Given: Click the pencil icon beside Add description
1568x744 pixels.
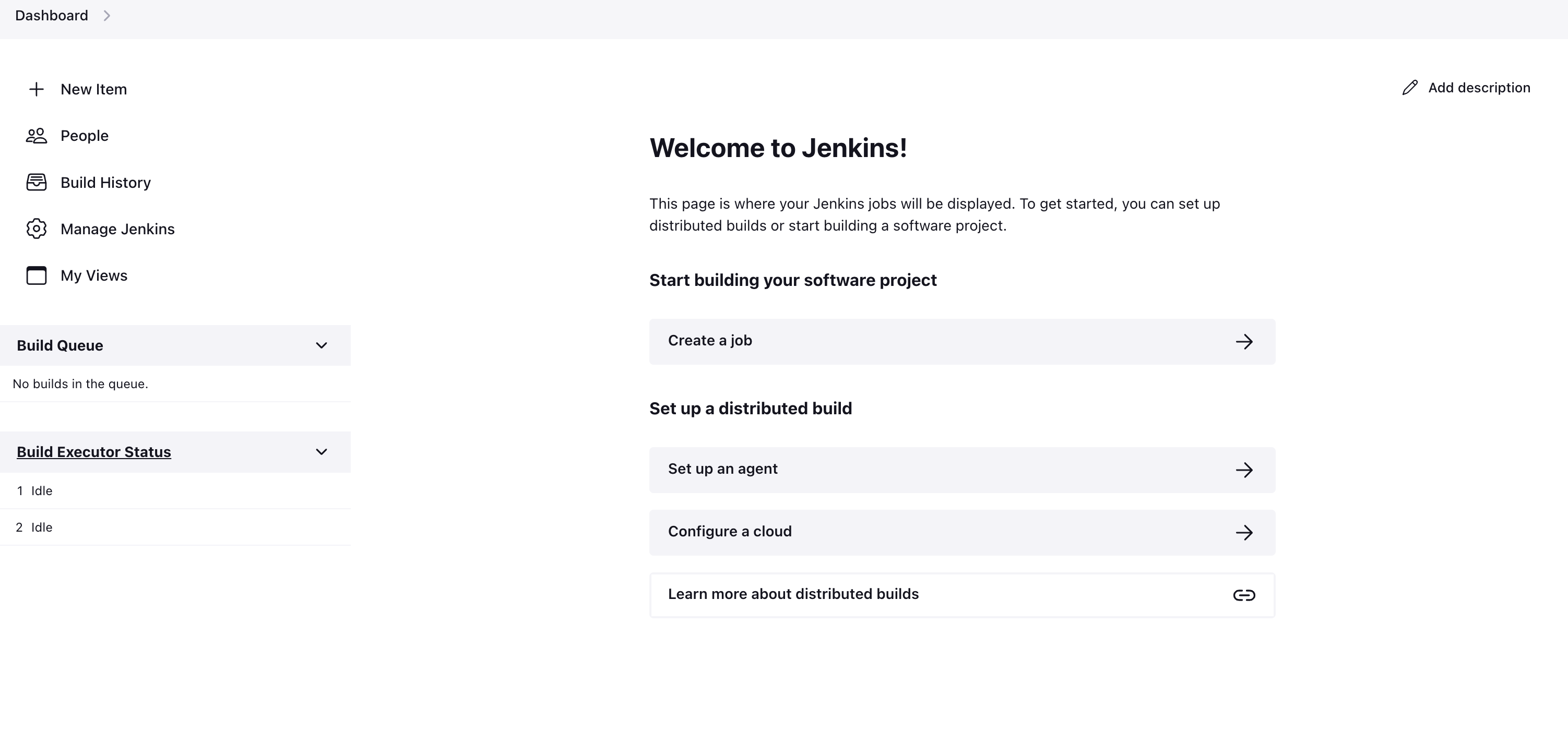Looking at the screenshot, I should click(1410, 88).
